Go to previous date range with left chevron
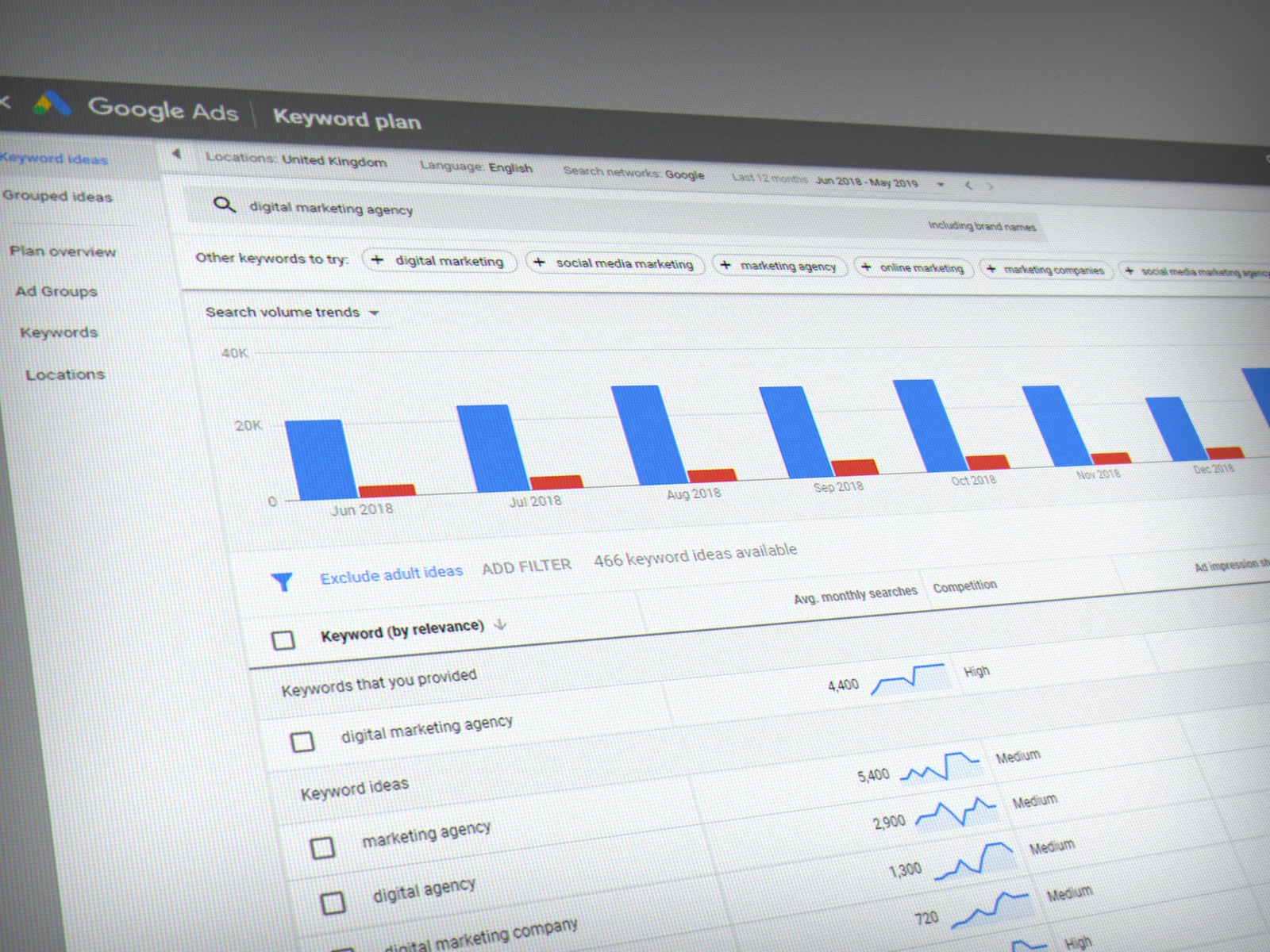The width and height of the screenshot is (1270, 952). pyautogui.click(x=968, y=186)
